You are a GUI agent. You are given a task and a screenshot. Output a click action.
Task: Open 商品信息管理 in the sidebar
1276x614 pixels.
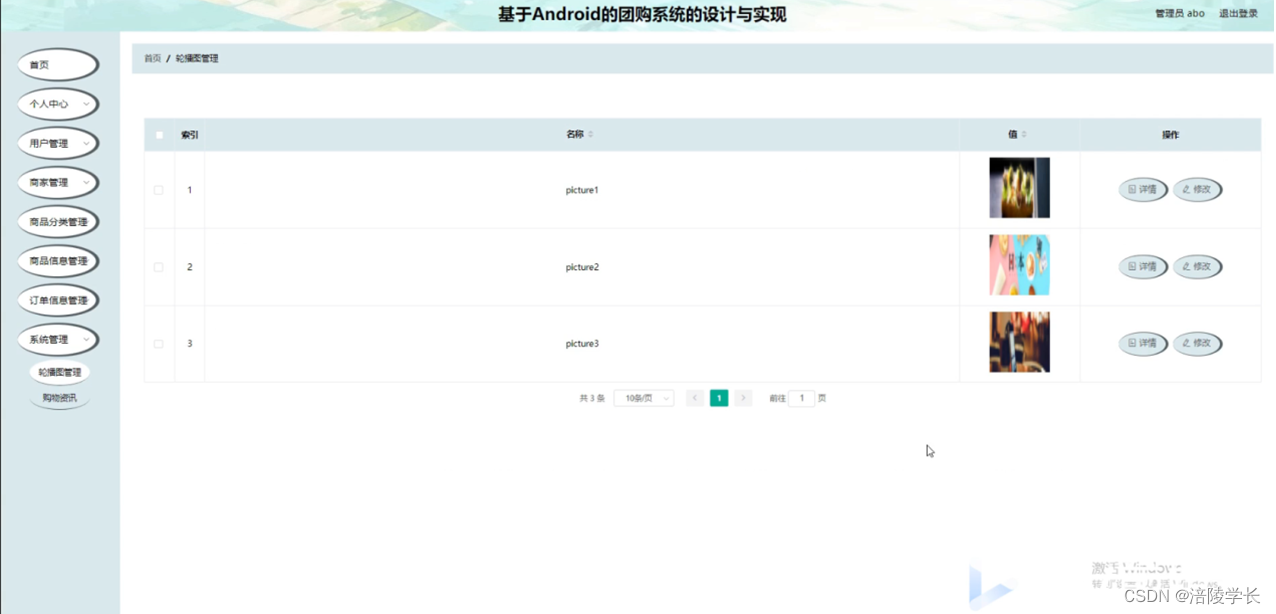[57, 261]
